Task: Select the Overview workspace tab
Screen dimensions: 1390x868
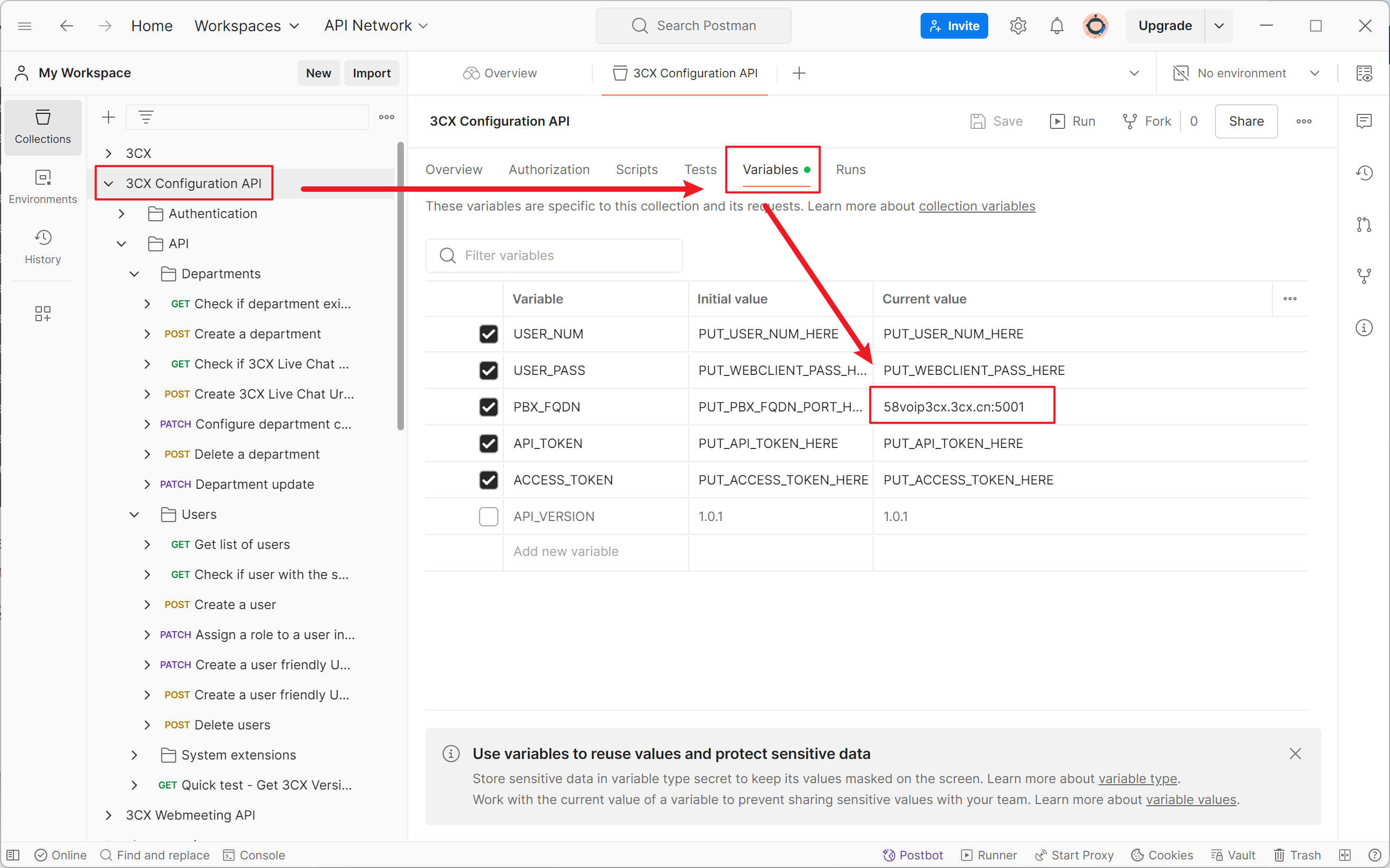Action: pyautogui.click(x=500, y=73)
